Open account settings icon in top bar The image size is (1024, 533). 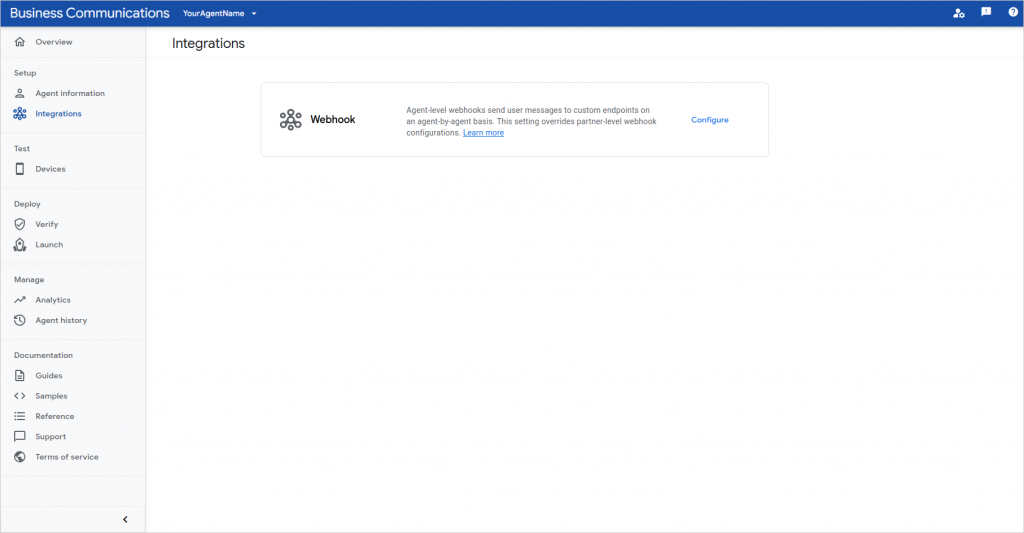point(959,13)
